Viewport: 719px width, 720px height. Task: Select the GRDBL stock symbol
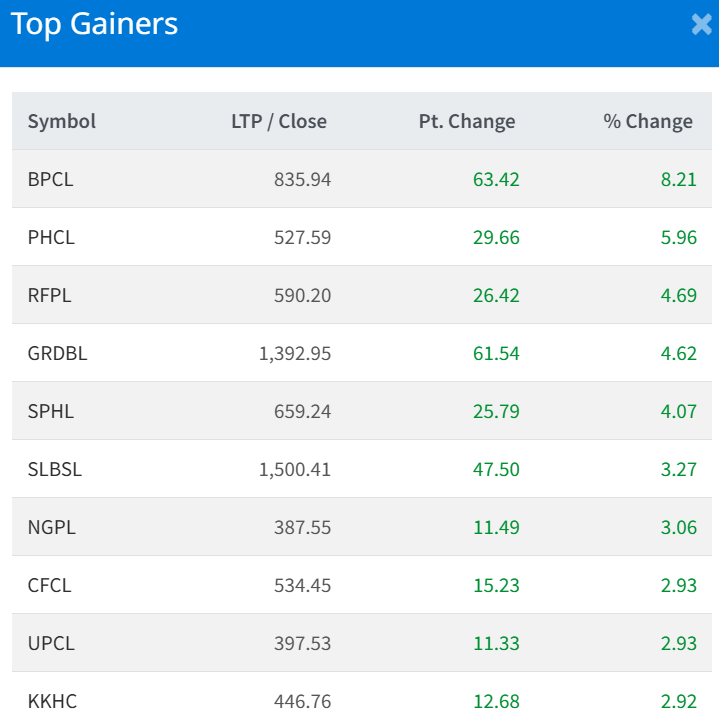(57, 354)
